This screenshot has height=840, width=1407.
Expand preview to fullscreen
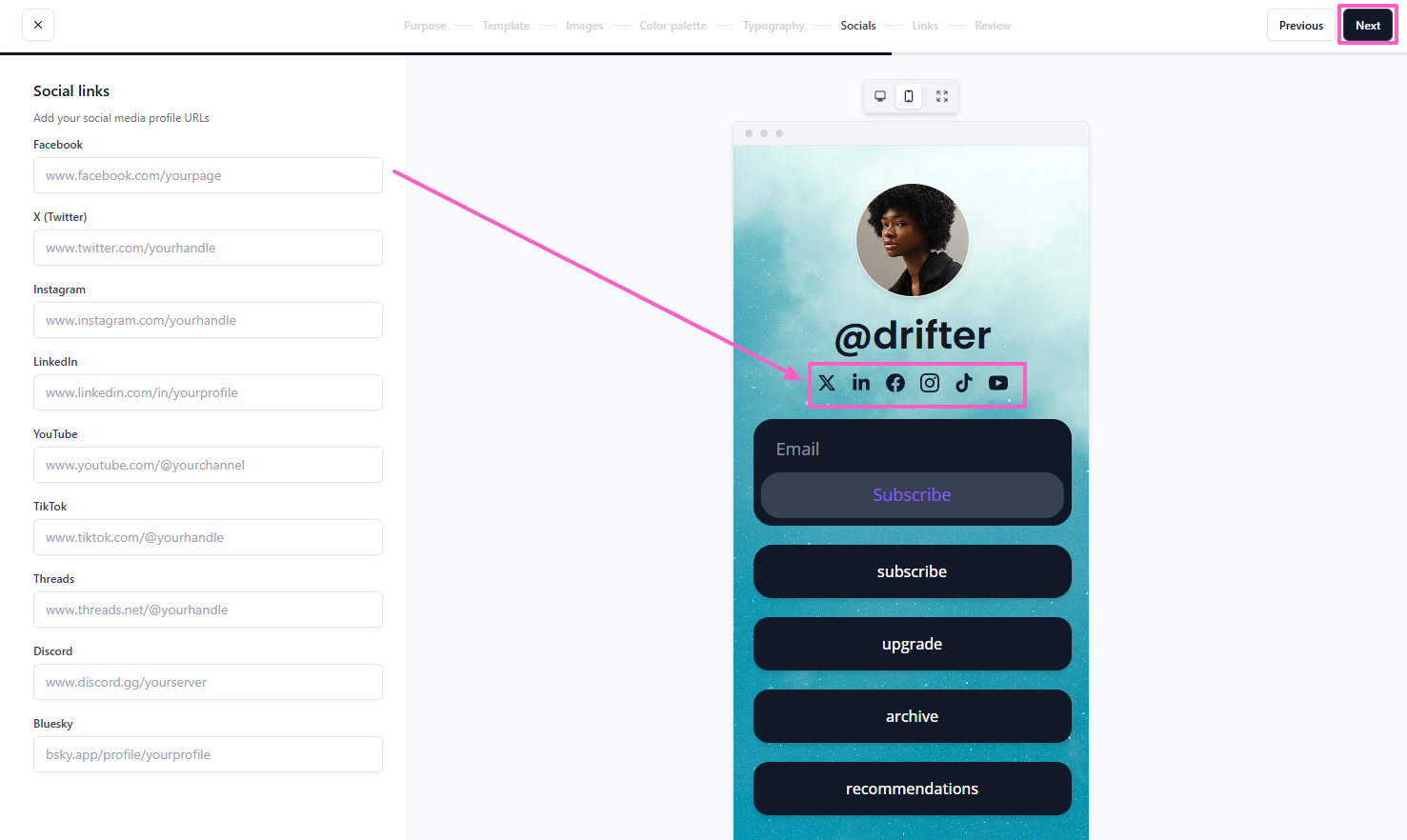pyautogui.click(x=942, y=96)
